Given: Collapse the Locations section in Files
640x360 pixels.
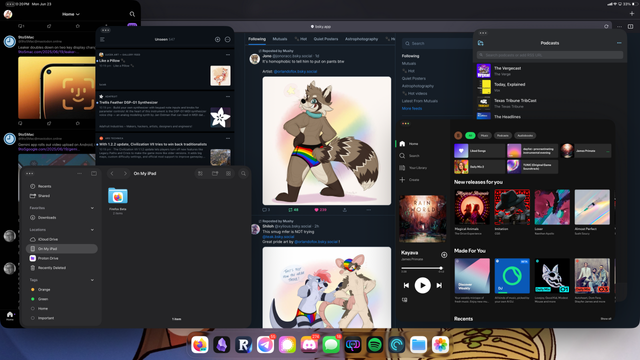Looking at the screenshot, I should pos(92,230).
